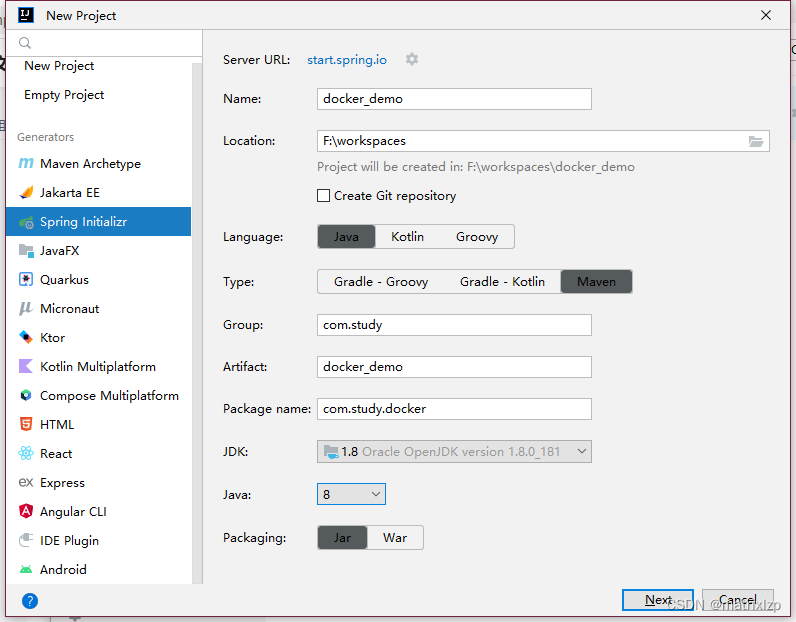
Task: Select Kotlin as the language
Action: pos(407,237)
